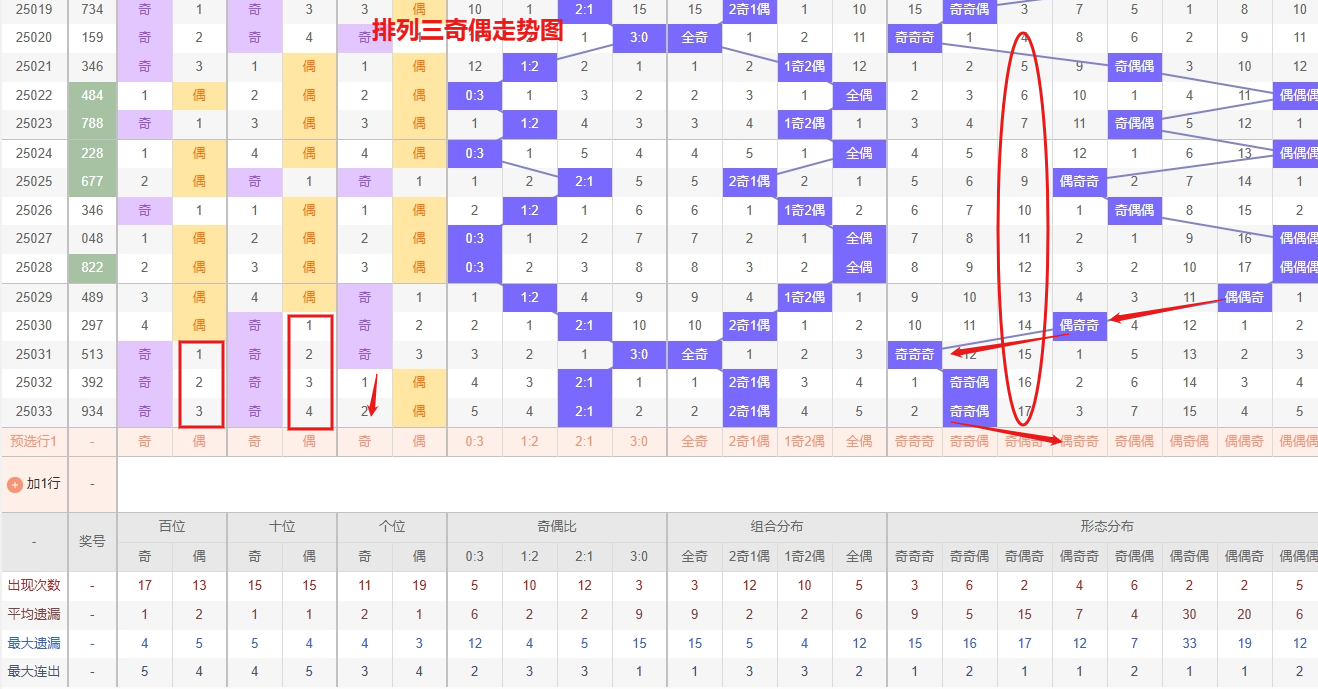This screenshot has height=689, width=1318.
Task: Click the 组合分布 column group header
Action: coord(777,527)
